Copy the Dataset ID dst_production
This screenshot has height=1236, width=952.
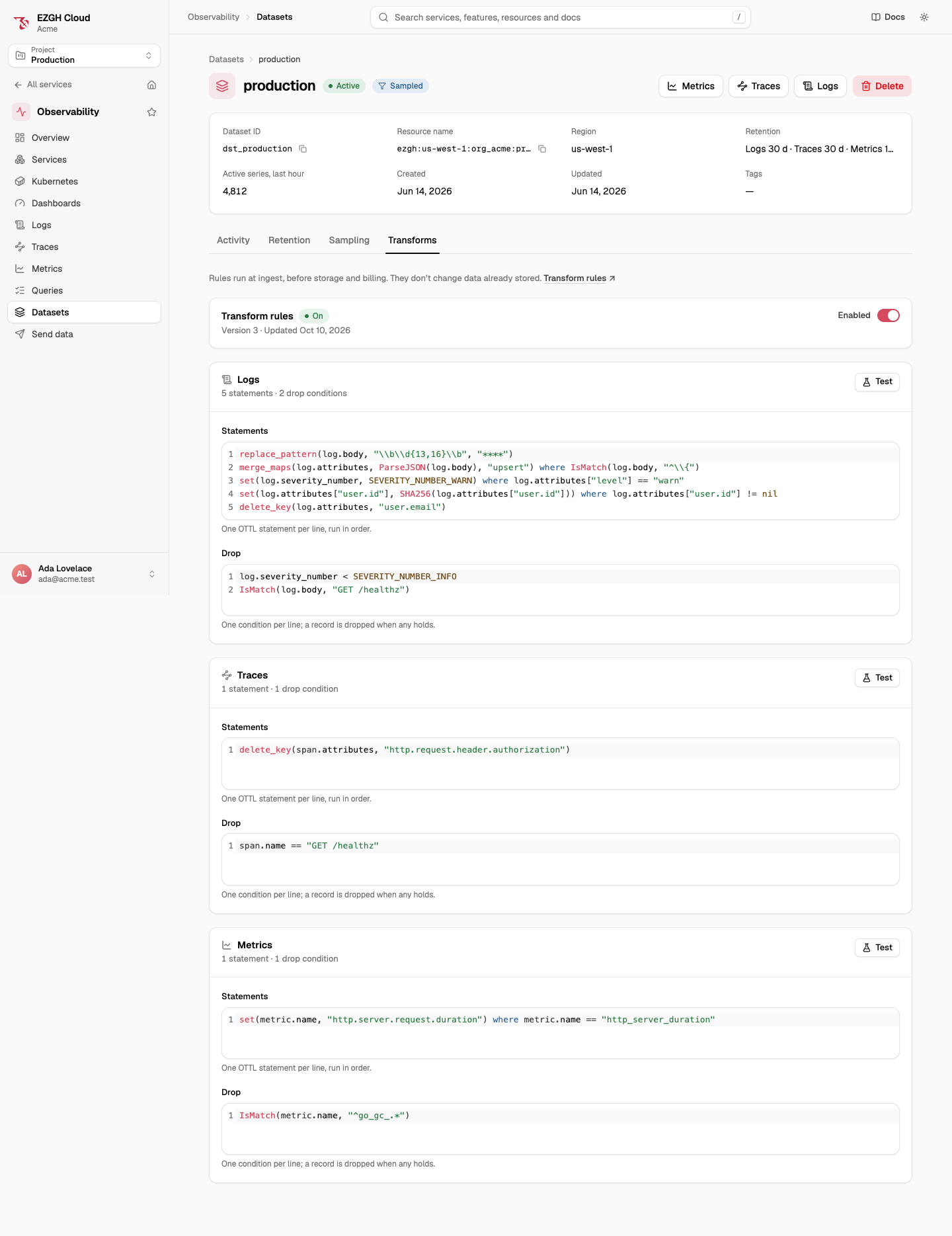(303, 149)
